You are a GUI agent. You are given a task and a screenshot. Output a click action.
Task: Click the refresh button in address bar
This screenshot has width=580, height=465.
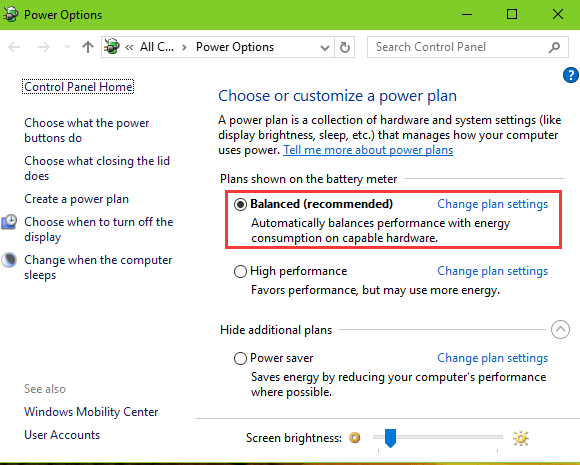click(x=344, y=47)
